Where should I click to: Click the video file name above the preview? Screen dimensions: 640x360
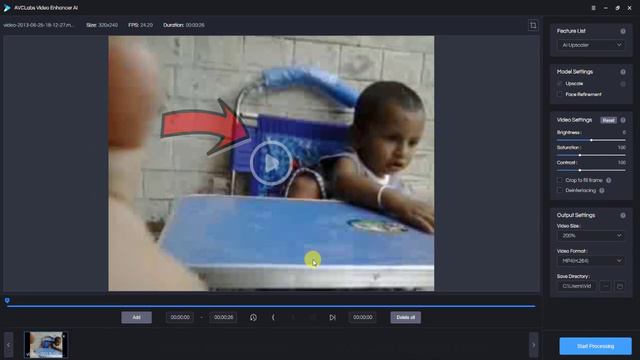click(x=39, y=25)
